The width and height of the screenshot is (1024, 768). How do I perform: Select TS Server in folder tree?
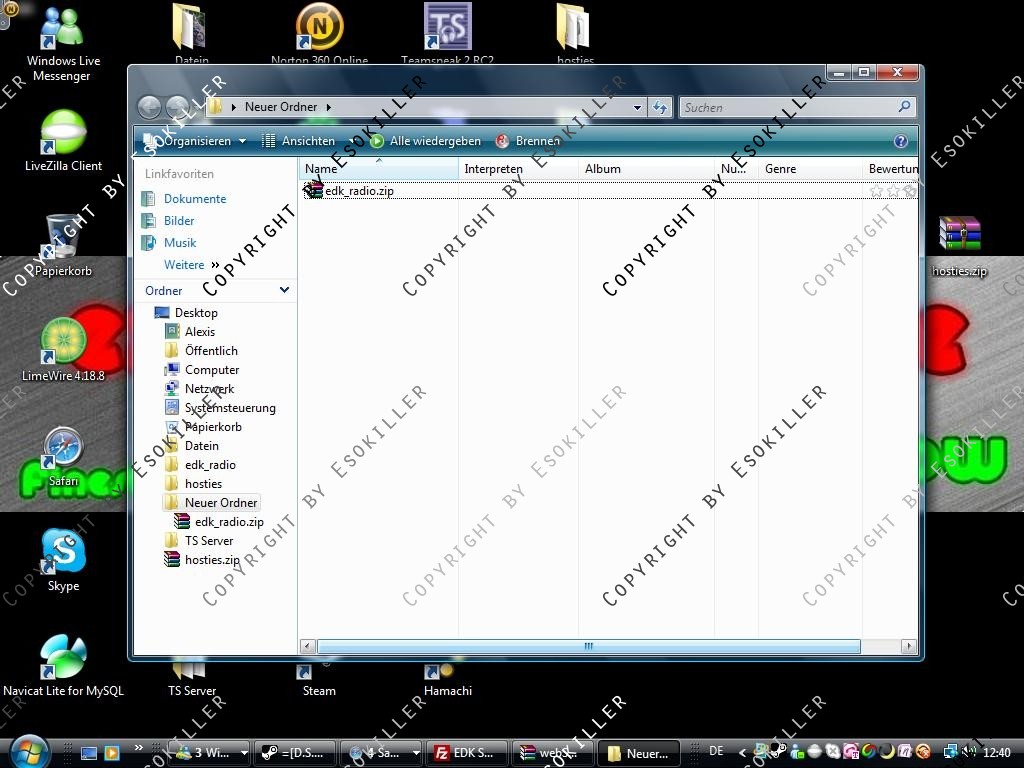coord(209,541)
